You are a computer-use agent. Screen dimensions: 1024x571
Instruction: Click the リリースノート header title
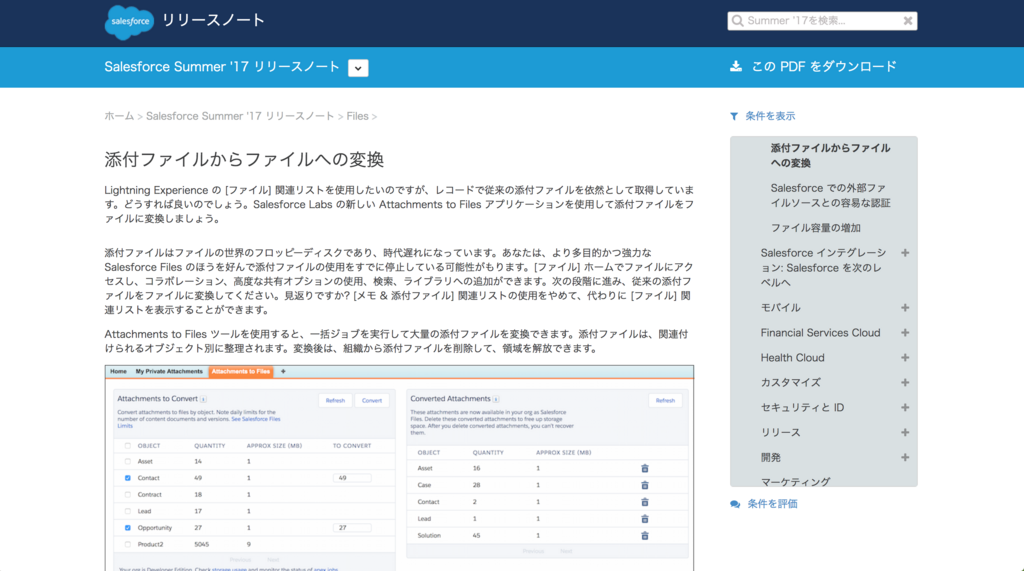click(x=213, y=21)
